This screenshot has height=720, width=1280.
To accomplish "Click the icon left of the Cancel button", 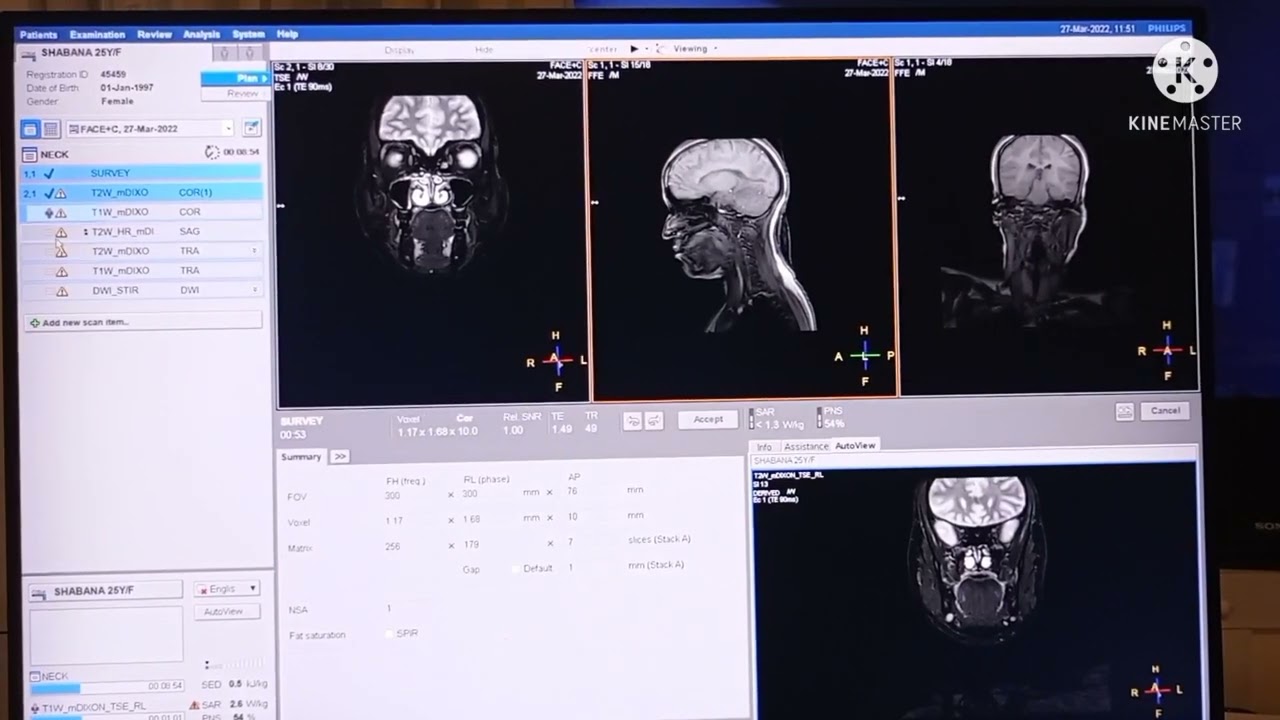I will [x=1125, y=411].
